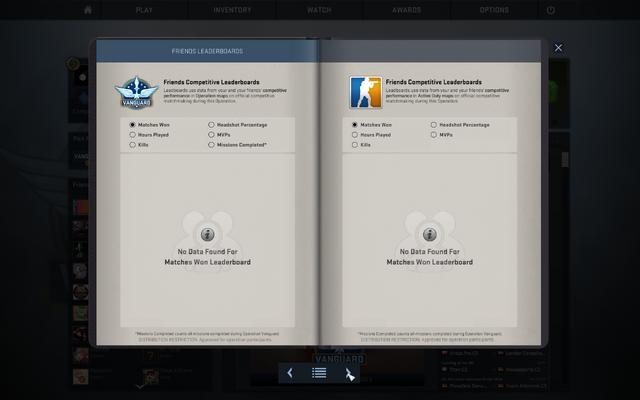Open the WATCH menu
This screenshot has height=400, width=640.
319,10
